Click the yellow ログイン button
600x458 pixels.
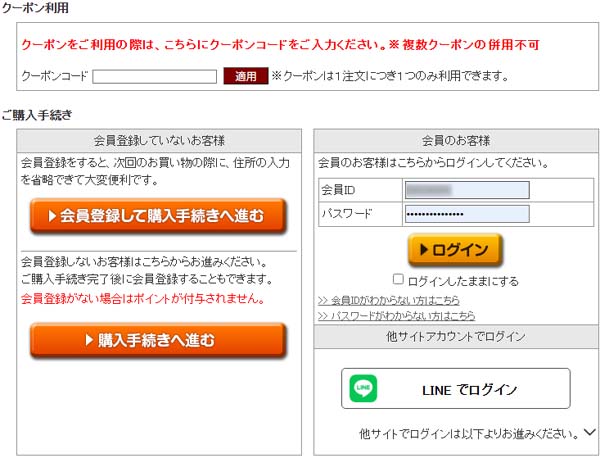pos(455,250)
